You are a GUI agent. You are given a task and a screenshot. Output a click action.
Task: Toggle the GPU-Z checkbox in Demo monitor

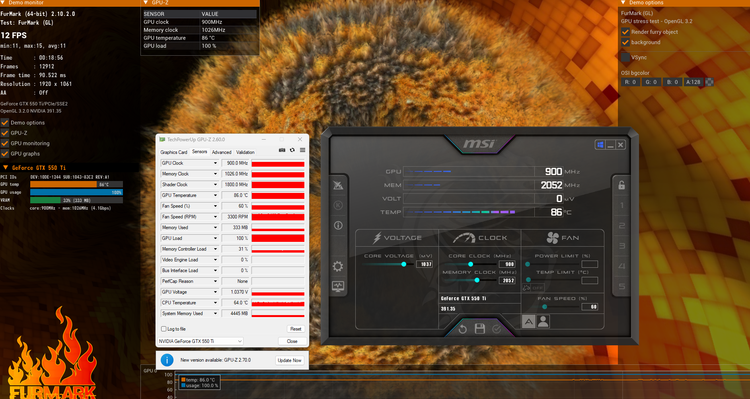[x=5, y=133]
